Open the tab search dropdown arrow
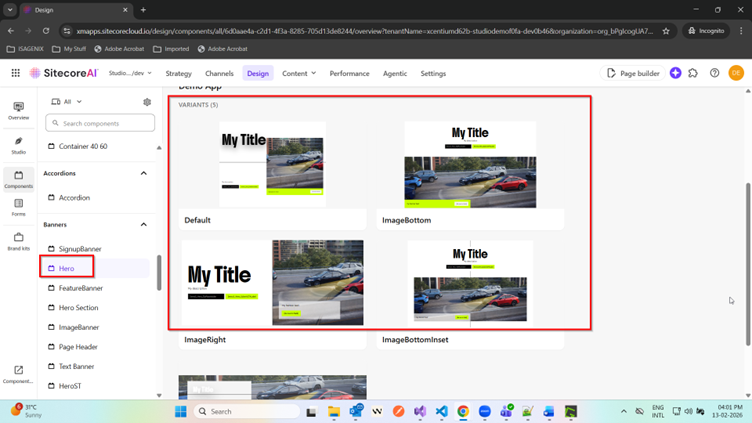 [10, 10]
